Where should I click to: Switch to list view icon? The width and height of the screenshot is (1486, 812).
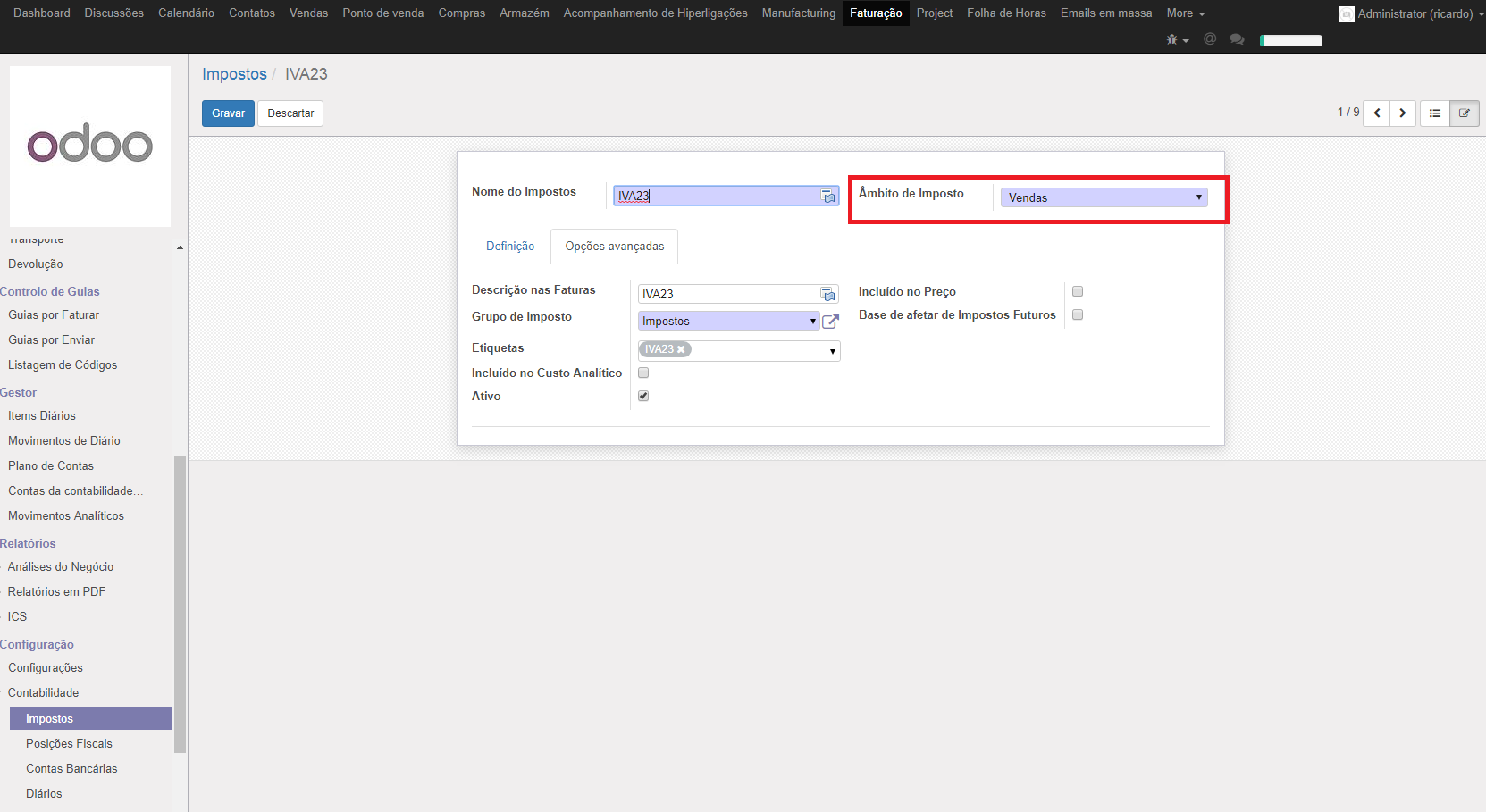pyautogui.click(x=1435, y=113)
